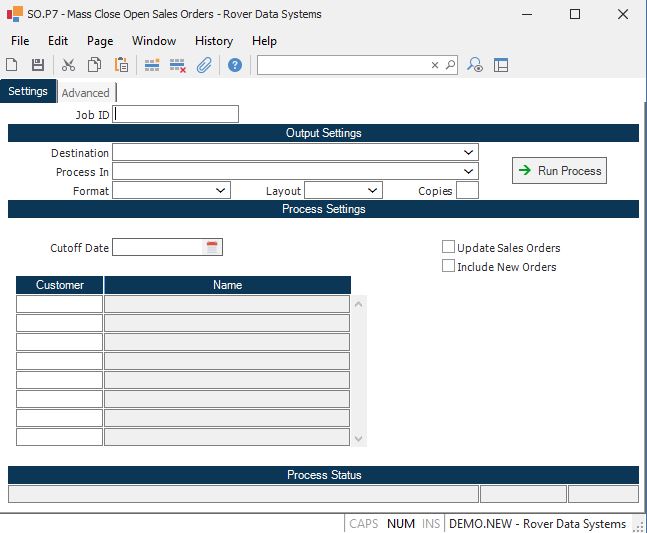
Task: Click the New record toolbar icon
Action: point(12,65)
